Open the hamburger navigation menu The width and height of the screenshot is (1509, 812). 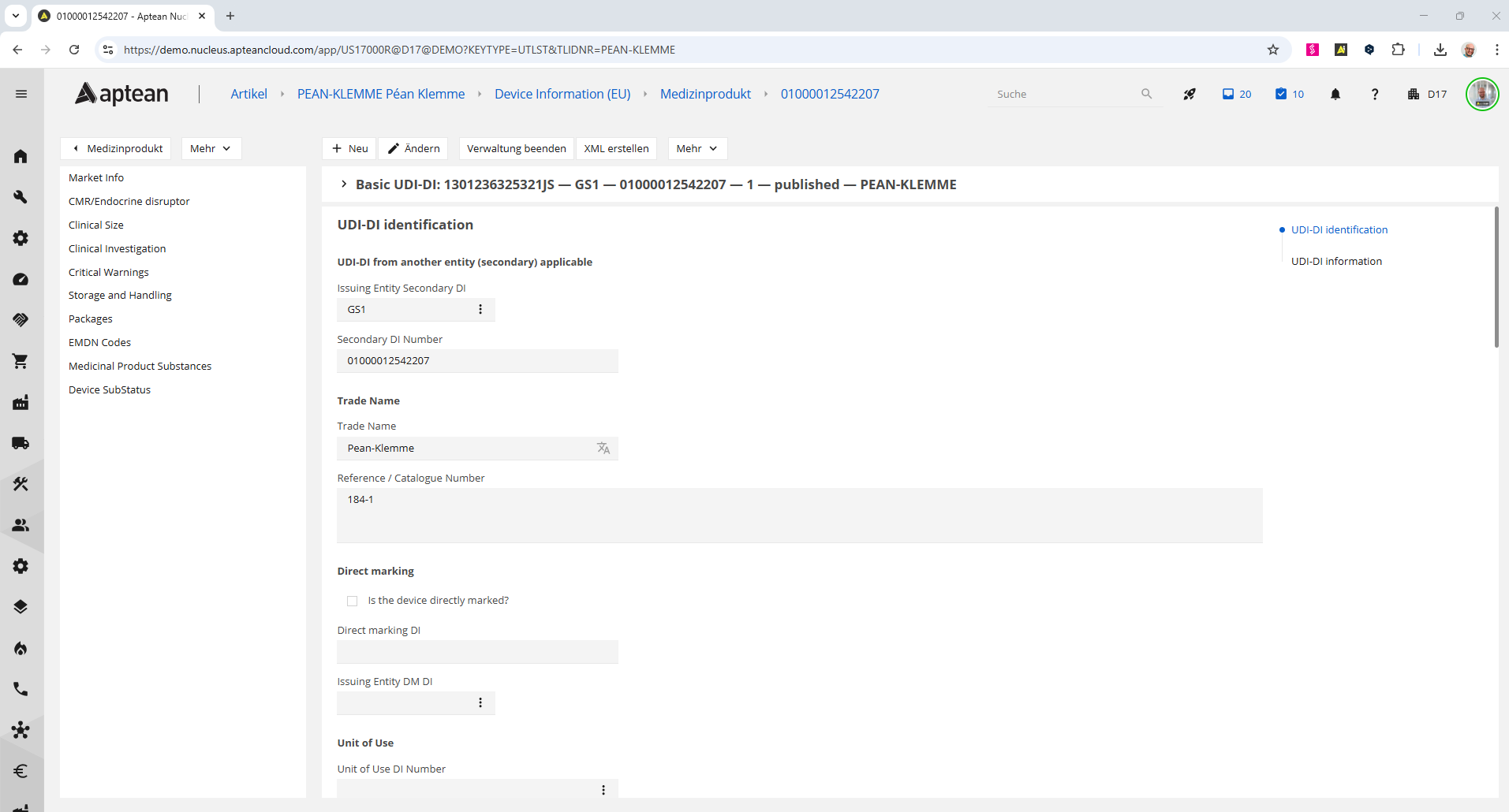click(21, 94)
